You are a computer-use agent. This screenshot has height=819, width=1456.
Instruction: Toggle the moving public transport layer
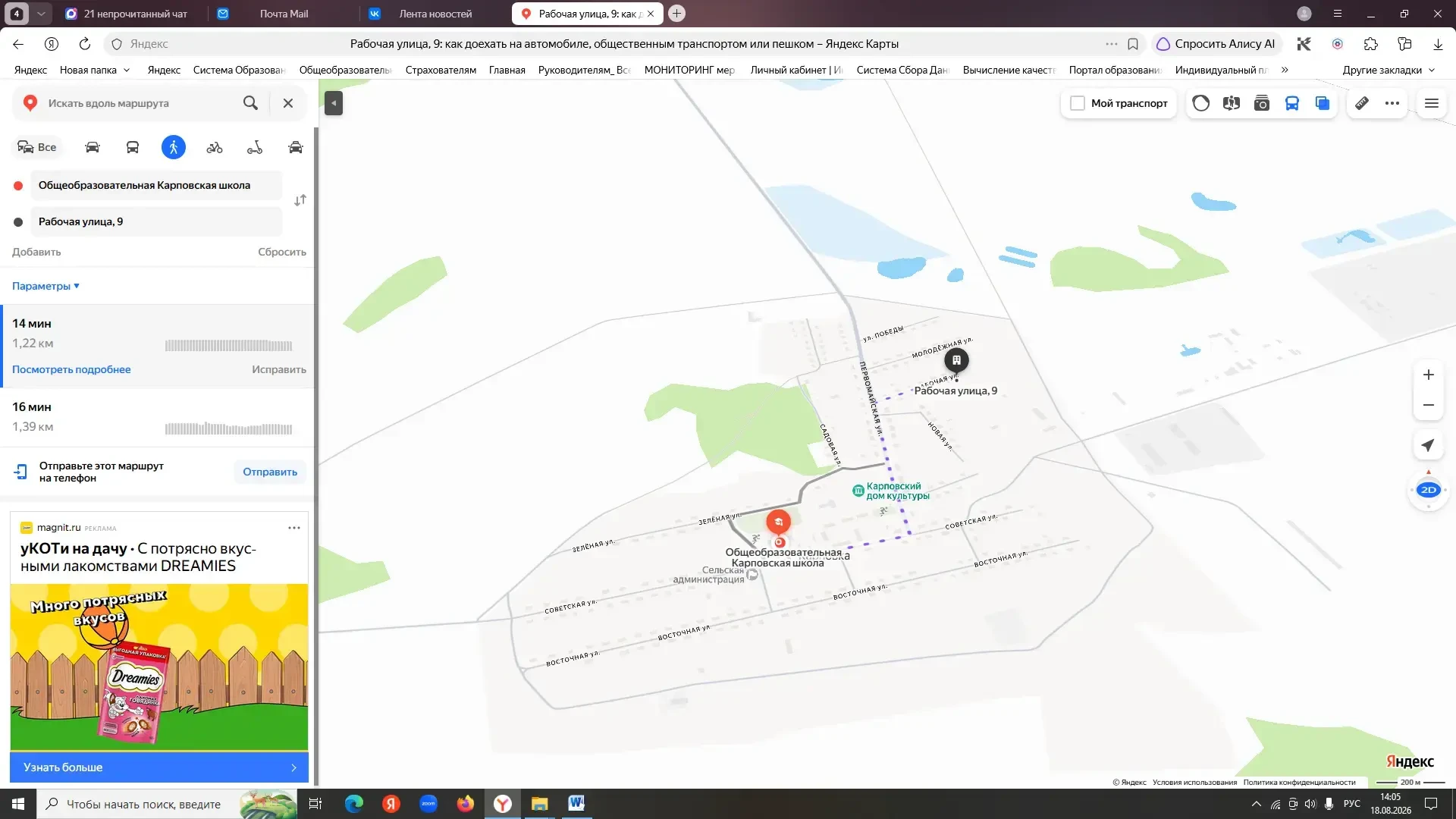click(x=1292, y=103)
